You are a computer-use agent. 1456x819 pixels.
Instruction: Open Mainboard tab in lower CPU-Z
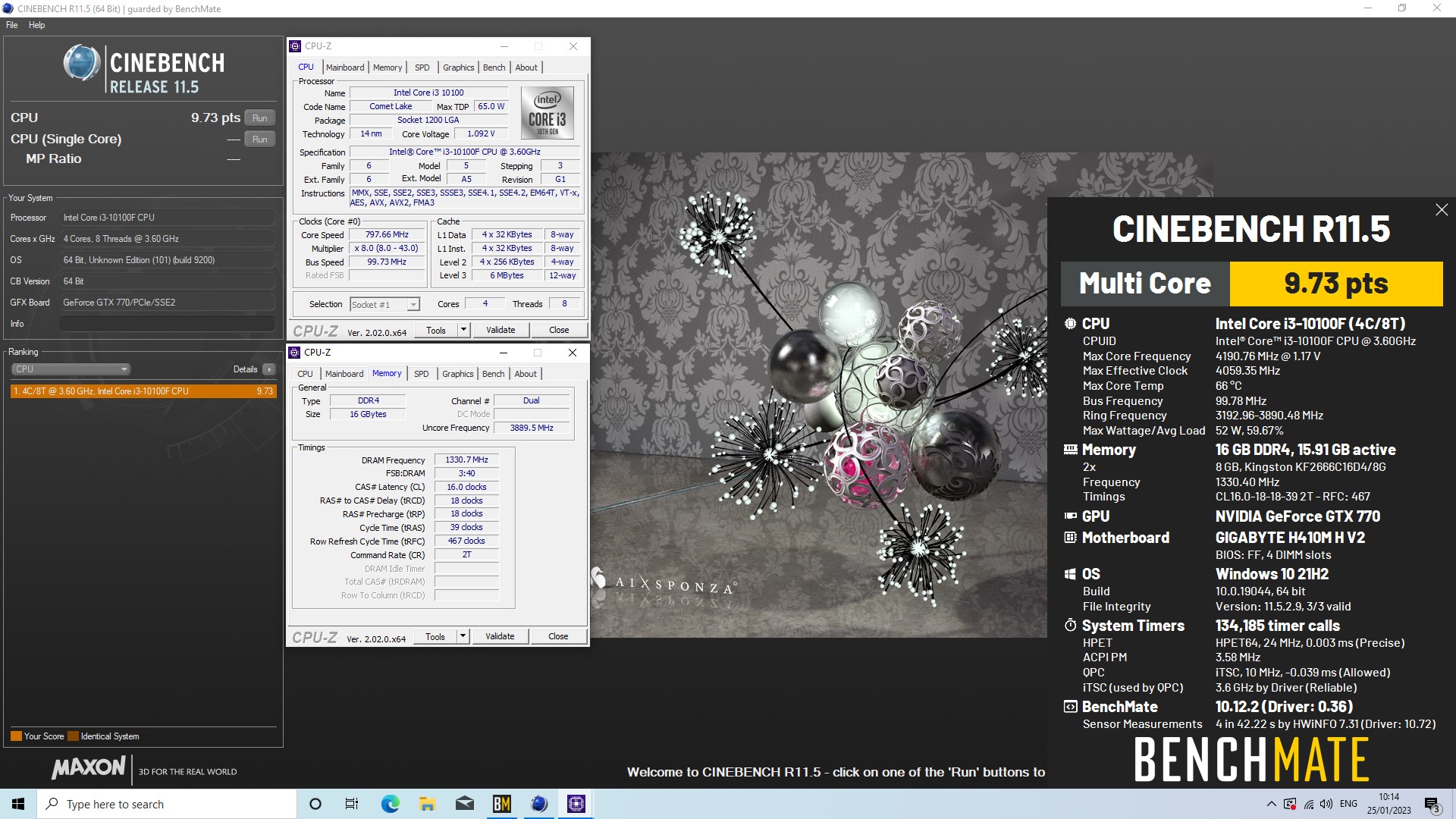[x=344, y=374]
